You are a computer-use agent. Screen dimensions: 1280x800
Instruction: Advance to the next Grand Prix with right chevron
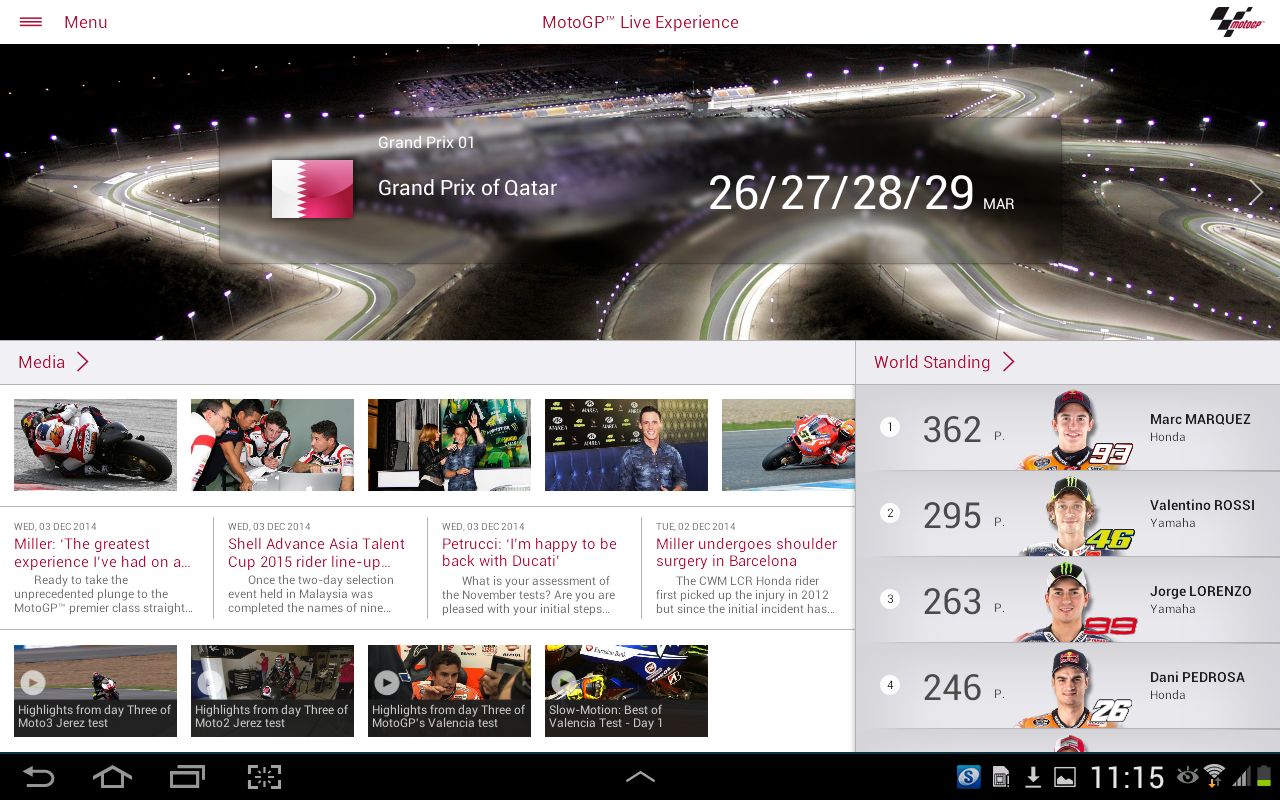pyautogui.click(x=1256, y=191)
